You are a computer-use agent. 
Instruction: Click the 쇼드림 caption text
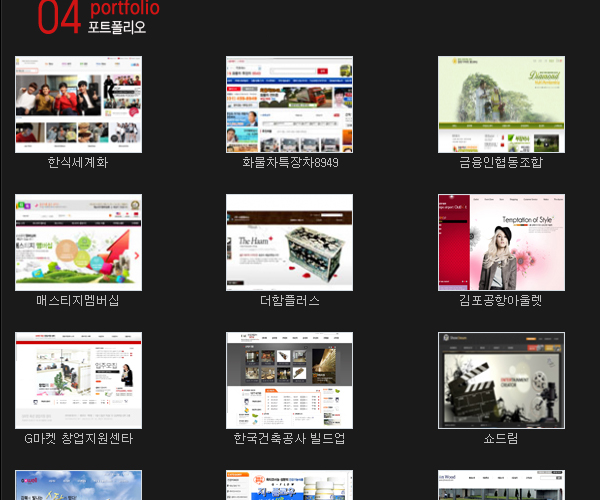click(501, 438)
